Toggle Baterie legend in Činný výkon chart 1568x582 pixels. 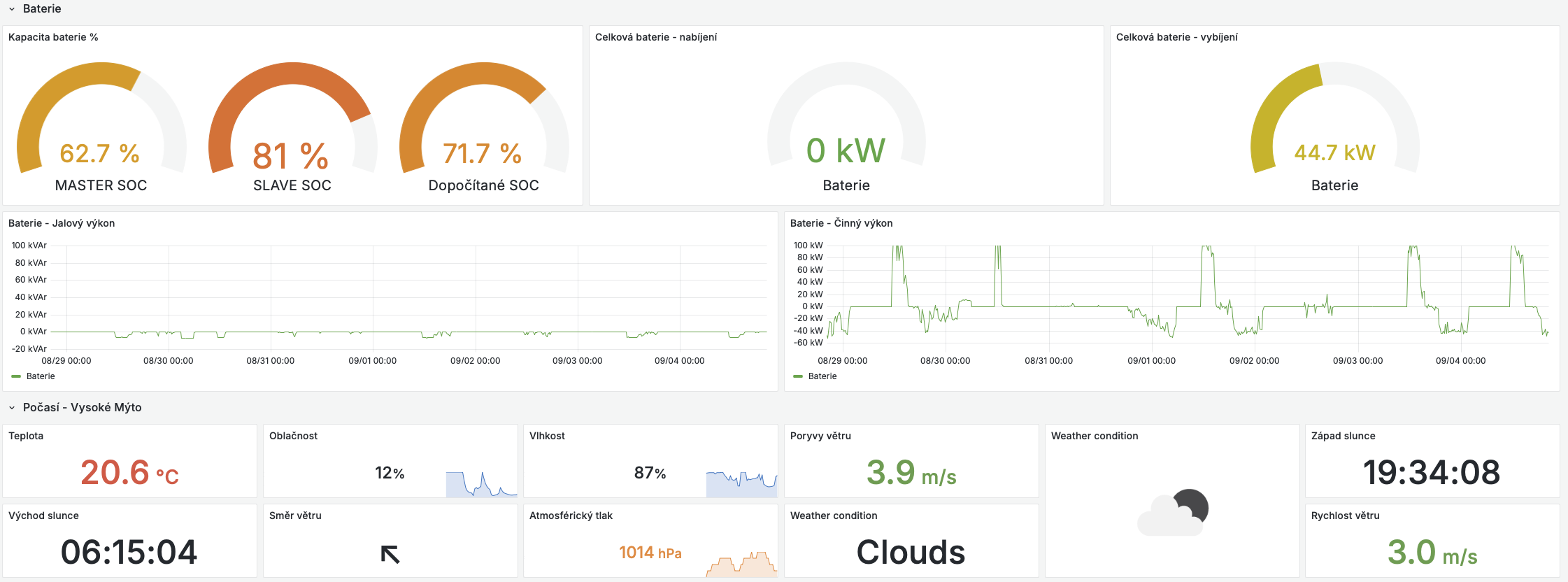pyautogui.click(x=822, y=376)
